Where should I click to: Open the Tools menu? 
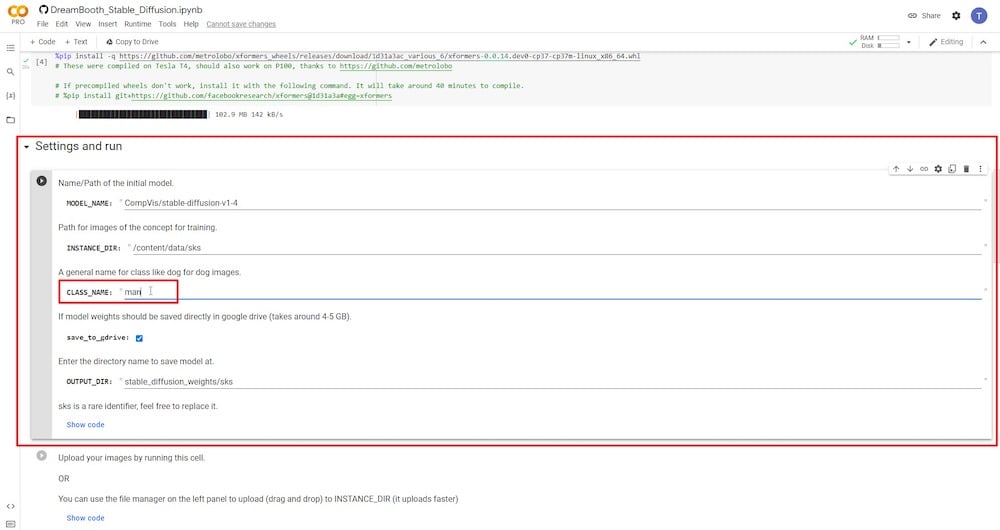coord(167,24)
